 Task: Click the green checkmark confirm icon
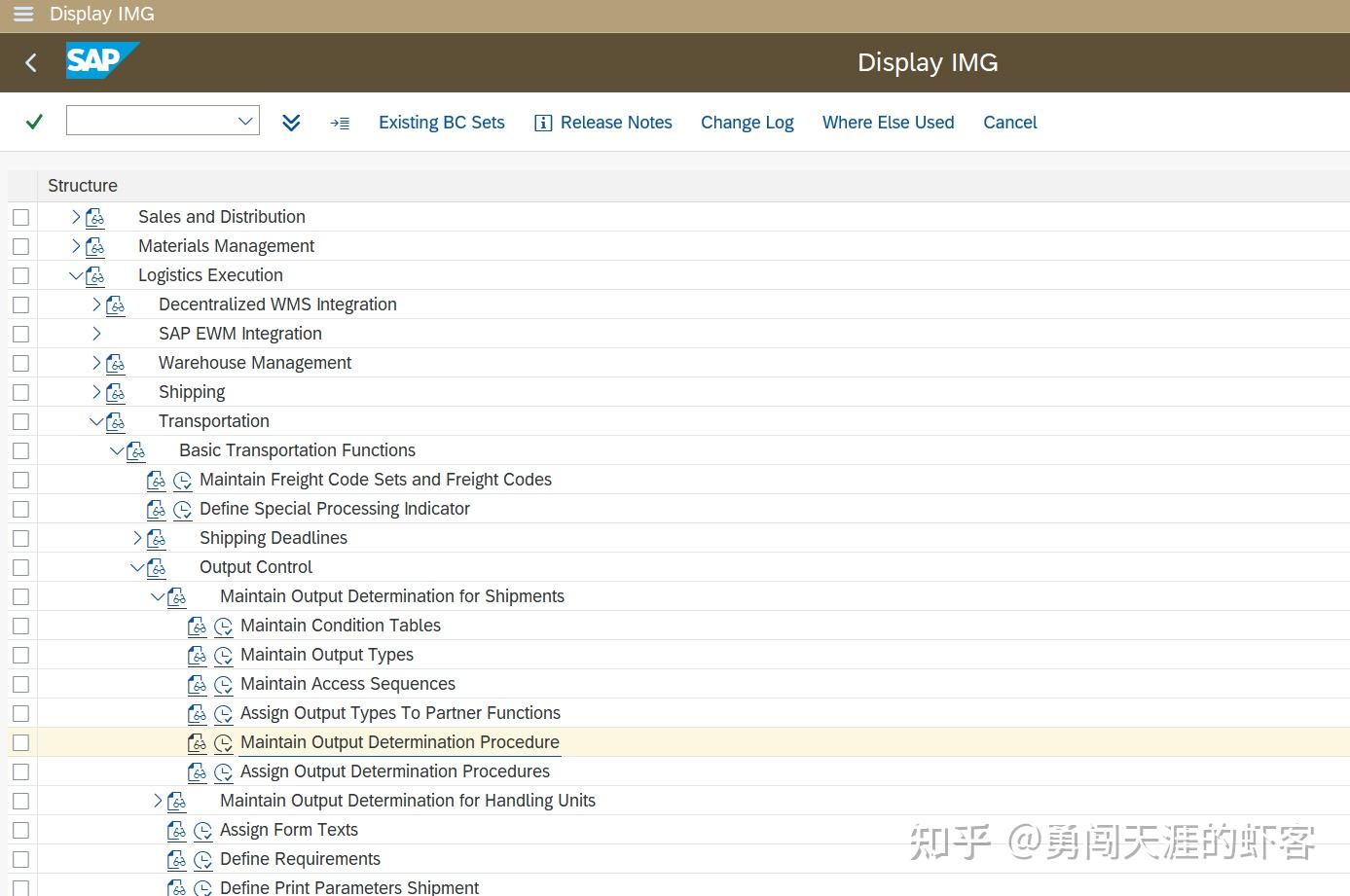click(x=34, y=122)
